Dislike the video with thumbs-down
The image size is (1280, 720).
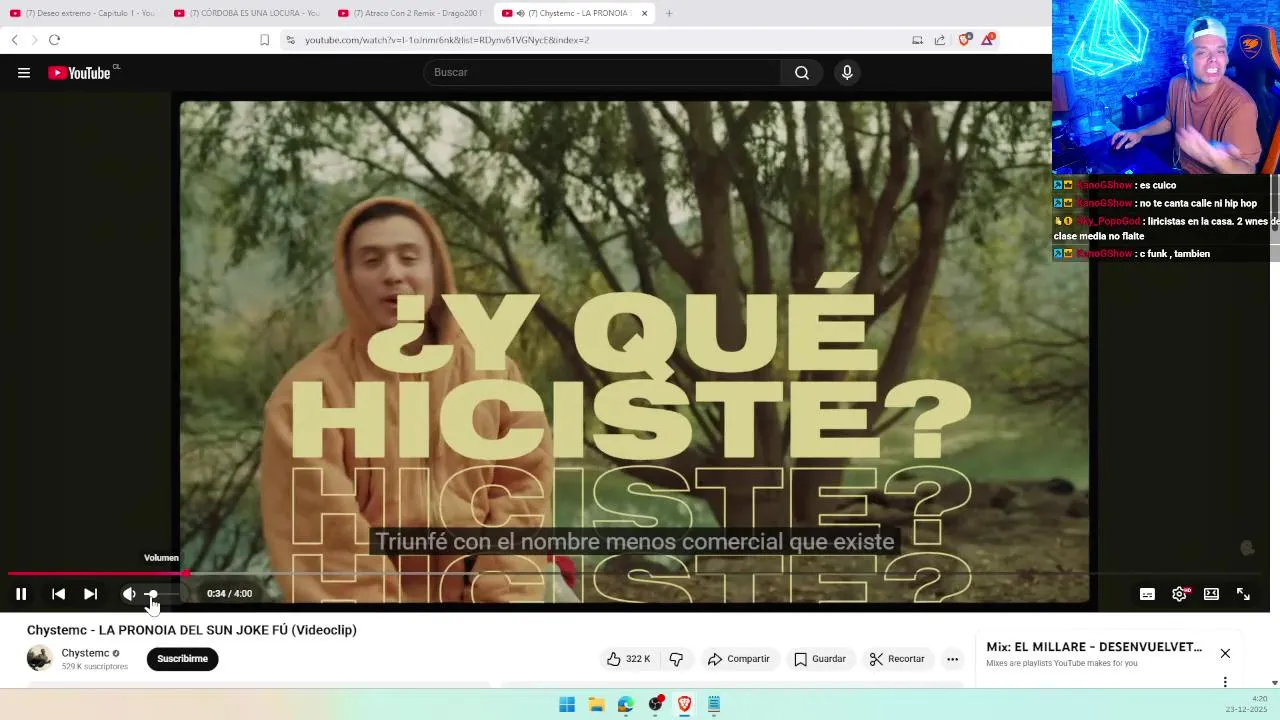(x=676, y=659)
